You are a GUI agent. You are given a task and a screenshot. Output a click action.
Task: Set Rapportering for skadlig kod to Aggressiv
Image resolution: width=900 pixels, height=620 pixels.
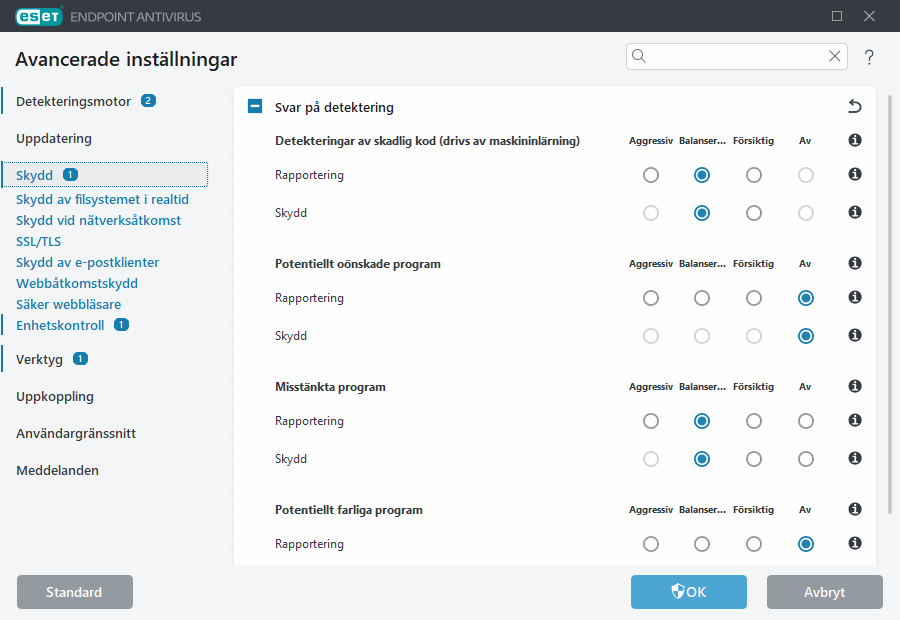point(651,174)
